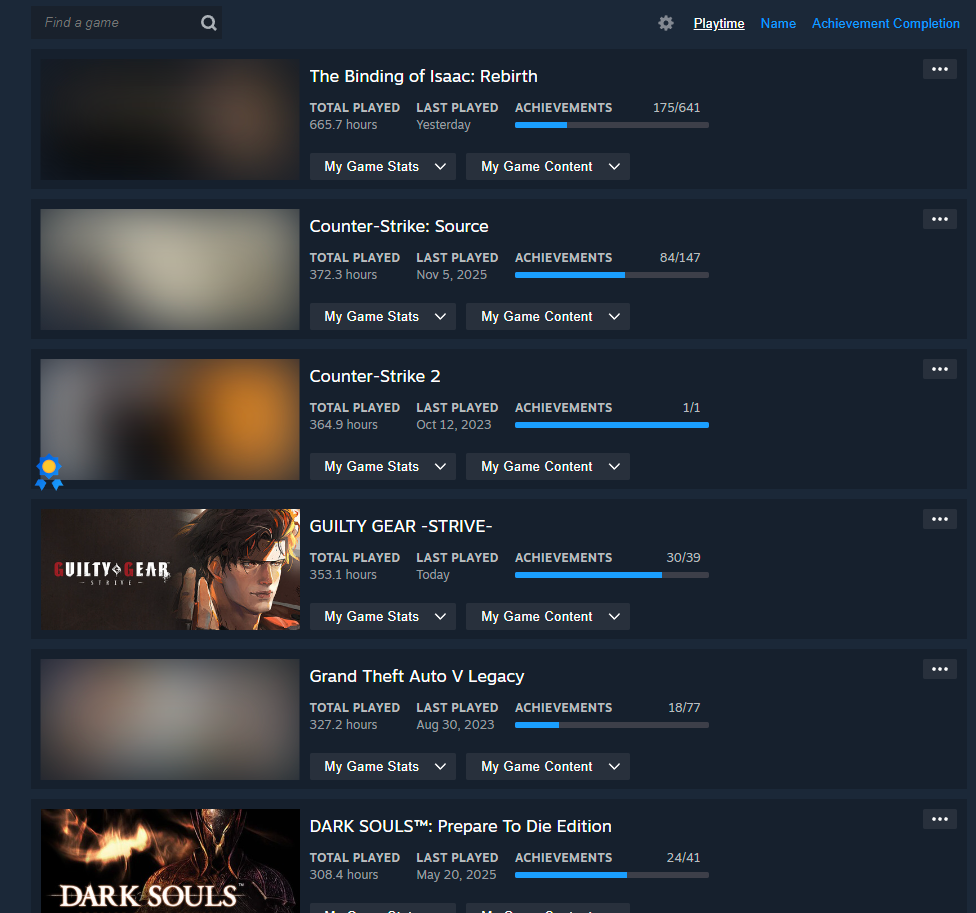Screen dimensions: 976x913
Task: Click Counter-Strike: Source achievement progress bar
Action: pos(612,276)
